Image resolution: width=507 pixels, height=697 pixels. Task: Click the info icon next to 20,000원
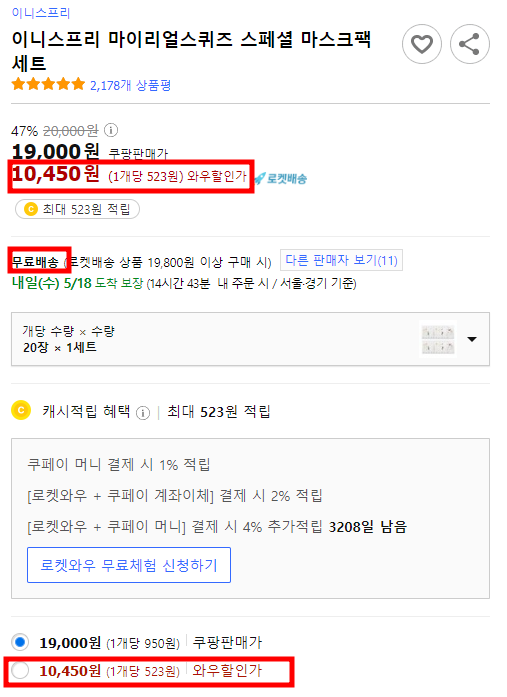coord(111,130)
